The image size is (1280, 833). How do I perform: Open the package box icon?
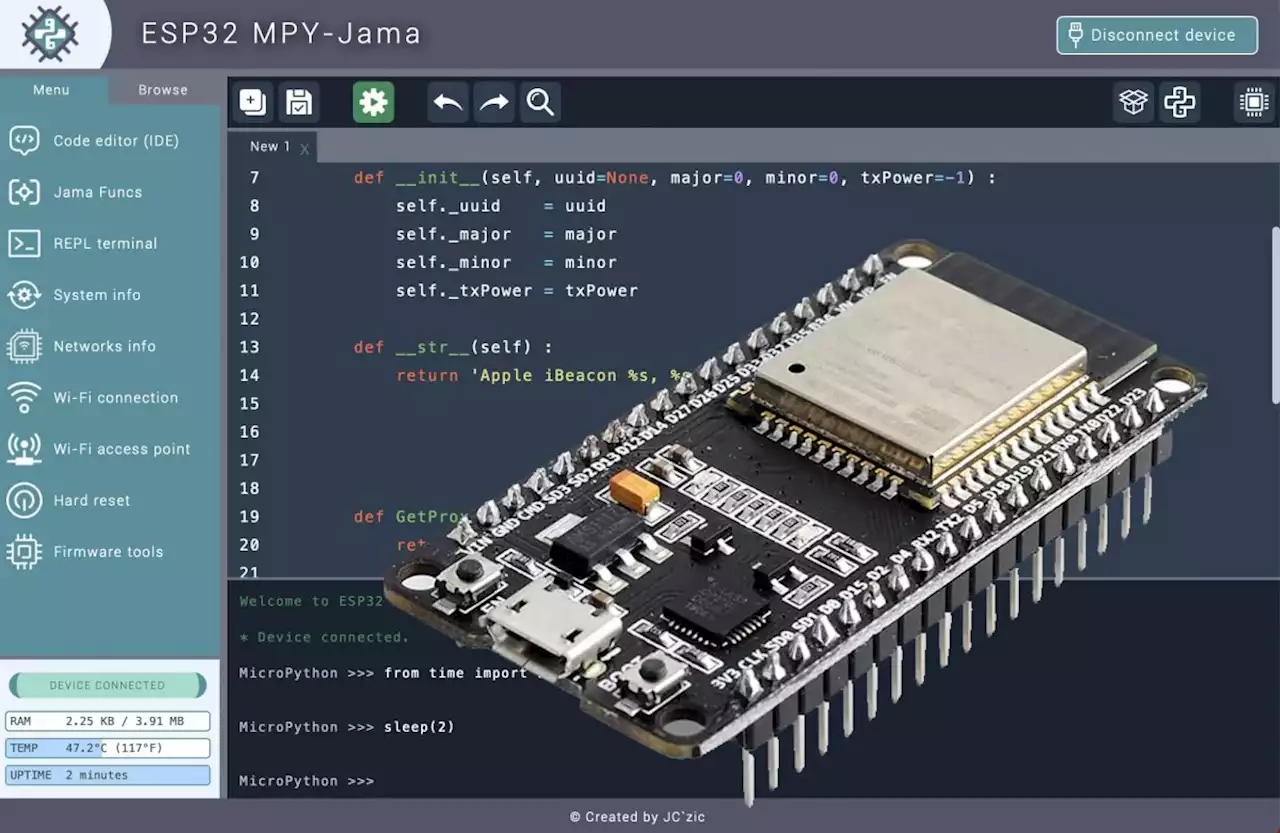pyautogui.click(x=1133, y=102)
